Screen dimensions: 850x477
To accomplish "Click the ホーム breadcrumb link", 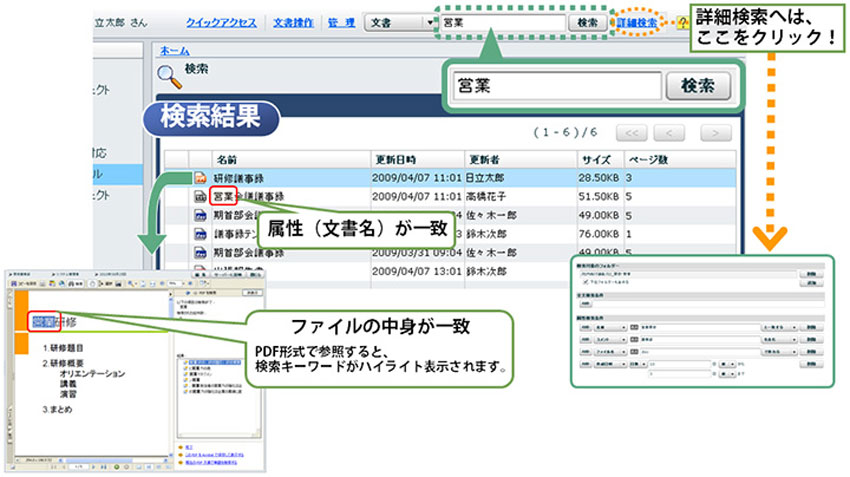I will pyautogui.click(x=176, y=49).
